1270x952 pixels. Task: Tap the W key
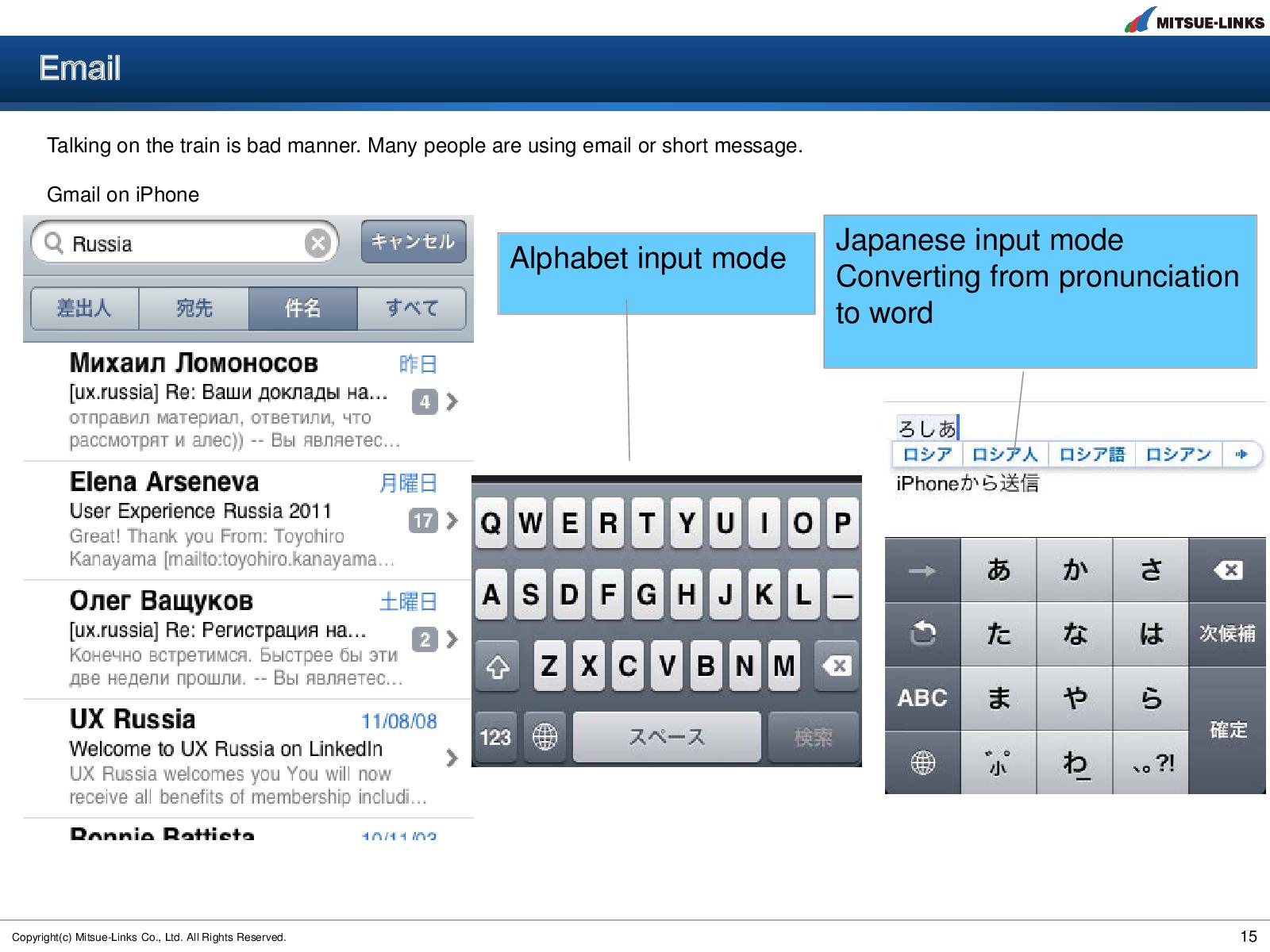click(x=530, y=524)
